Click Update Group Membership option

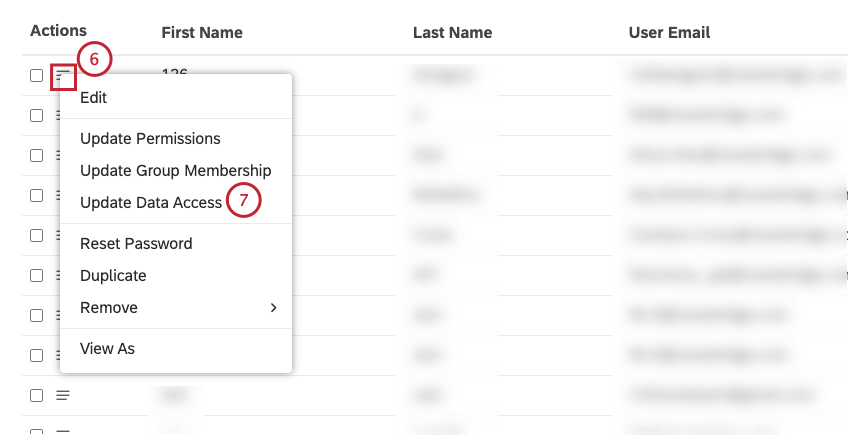pos(175,170)
